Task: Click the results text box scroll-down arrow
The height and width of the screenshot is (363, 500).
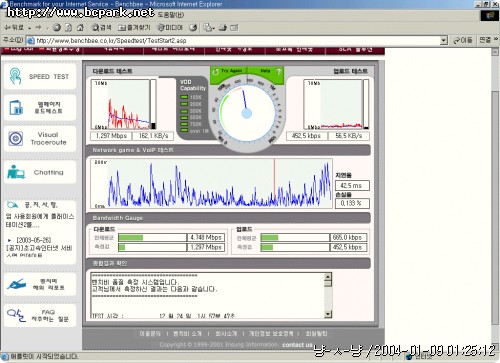Action: click(x=328, y=314)
